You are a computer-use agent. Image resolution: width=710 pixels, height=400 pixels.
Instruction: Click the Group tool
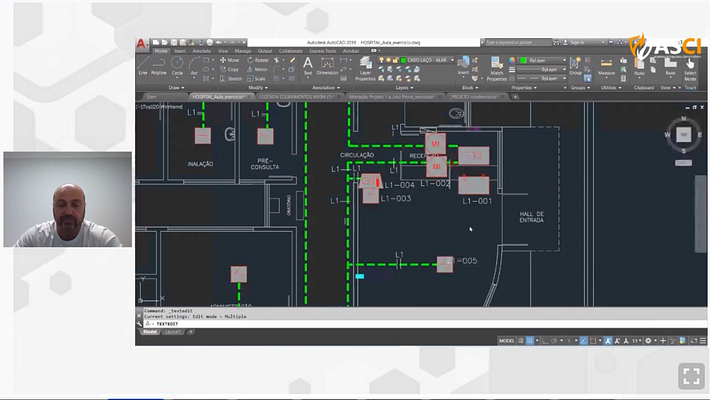pos(576,66)
